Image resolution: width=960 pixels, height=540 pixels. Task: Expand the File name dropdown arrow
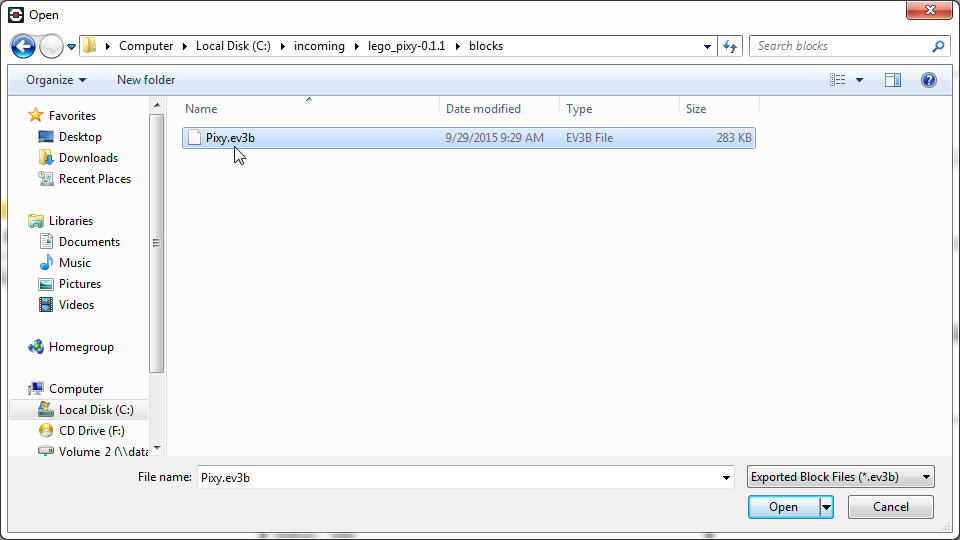(727, 478)
